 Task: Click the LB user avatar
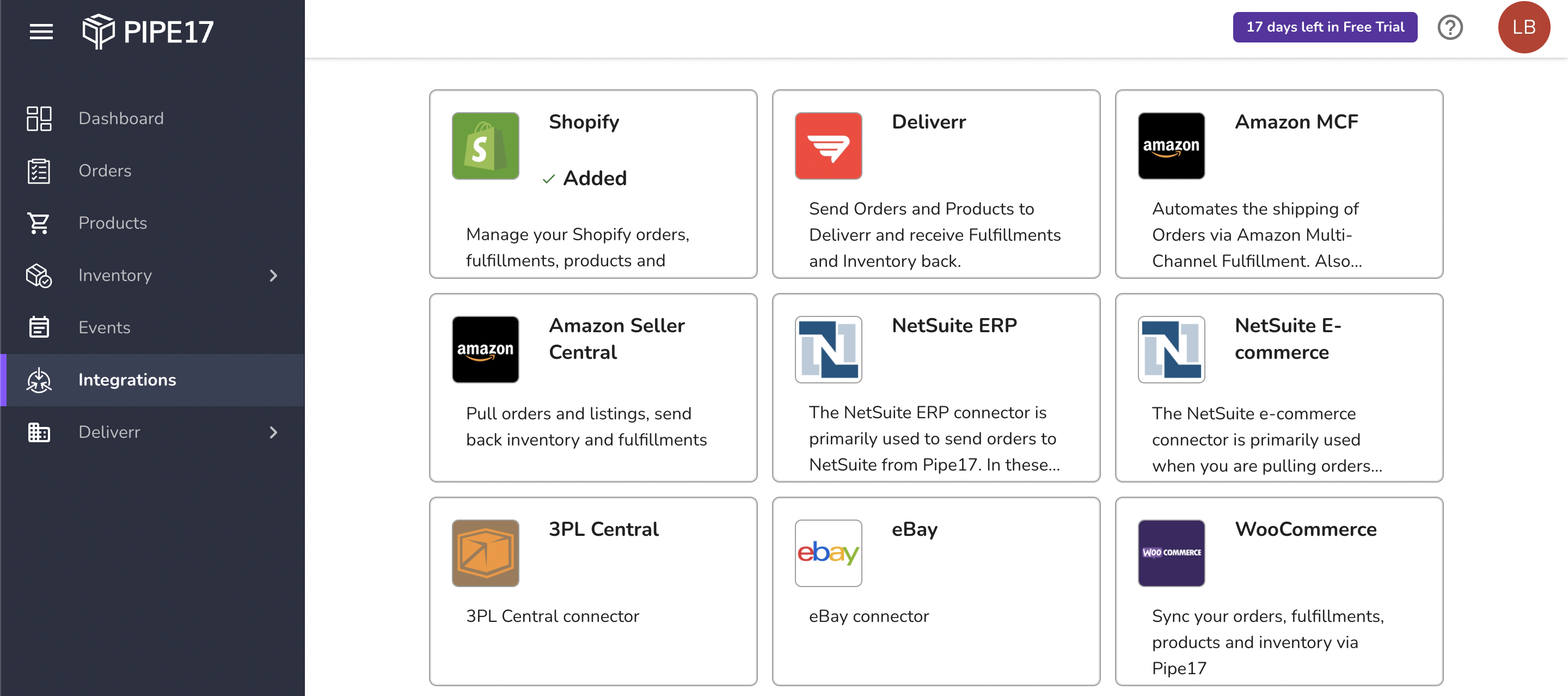click(x=1523, y=27)
